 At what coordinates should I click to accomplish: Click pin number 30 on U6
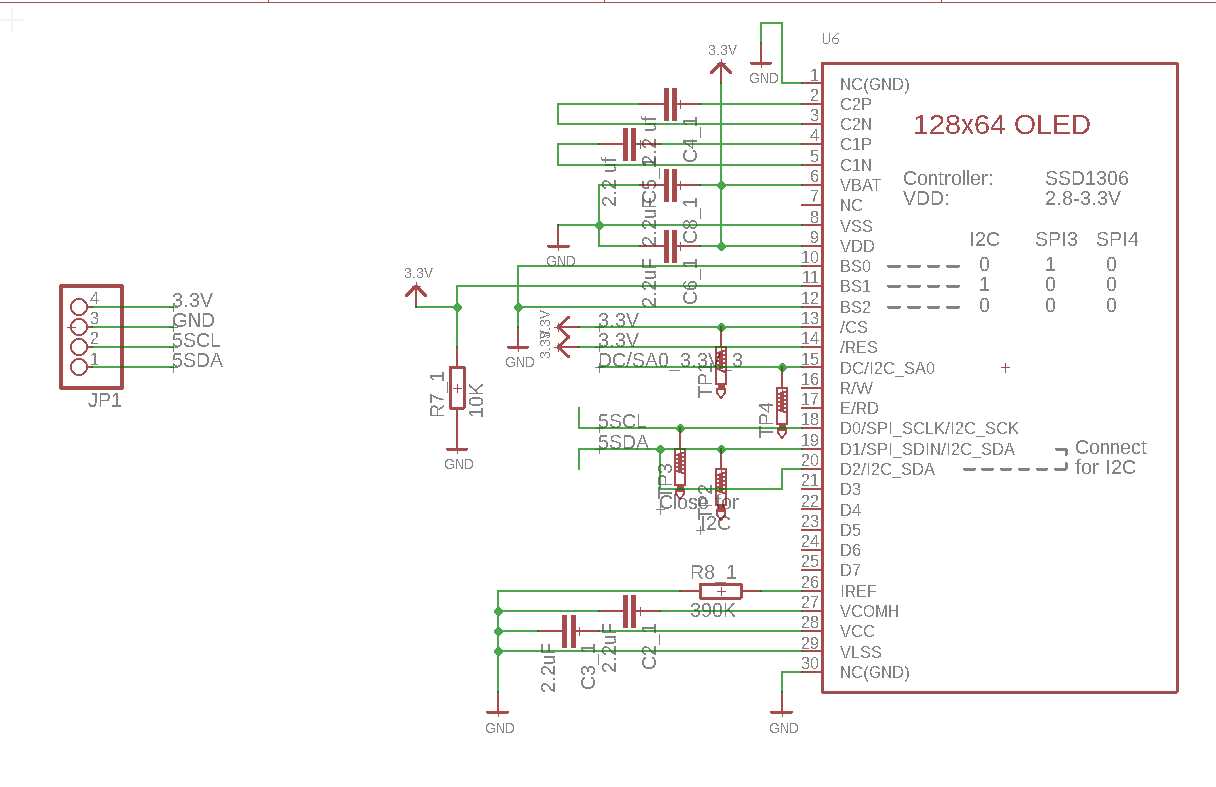click(811, 663)
